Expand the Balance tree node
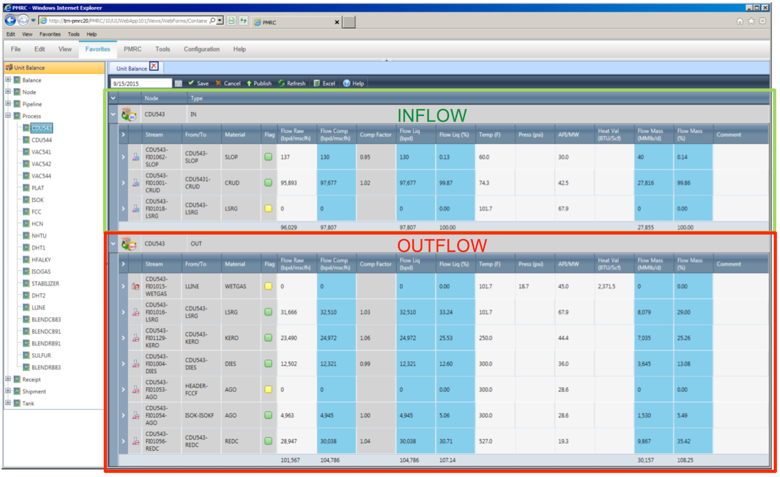Viewport: 780px width, 477px height. click(8, 79)
